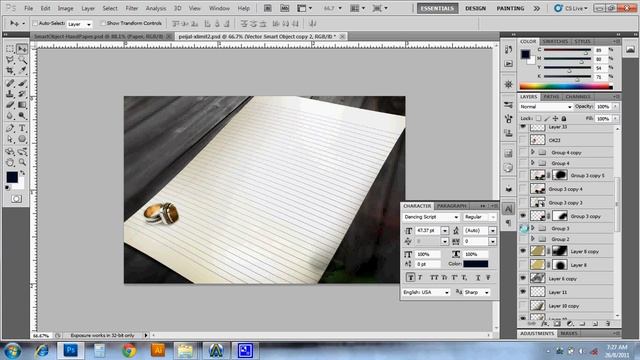This screenshot has width=640, height=360.
Task: Open the CS Live button
Action: coord(571,8)
